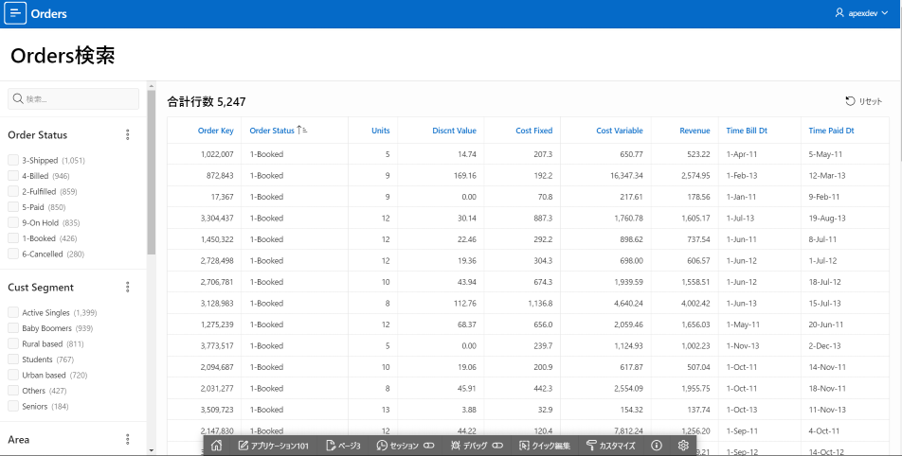
Task: Enable the 6-Cancelled status checkbox
Action: coord(13,254)
